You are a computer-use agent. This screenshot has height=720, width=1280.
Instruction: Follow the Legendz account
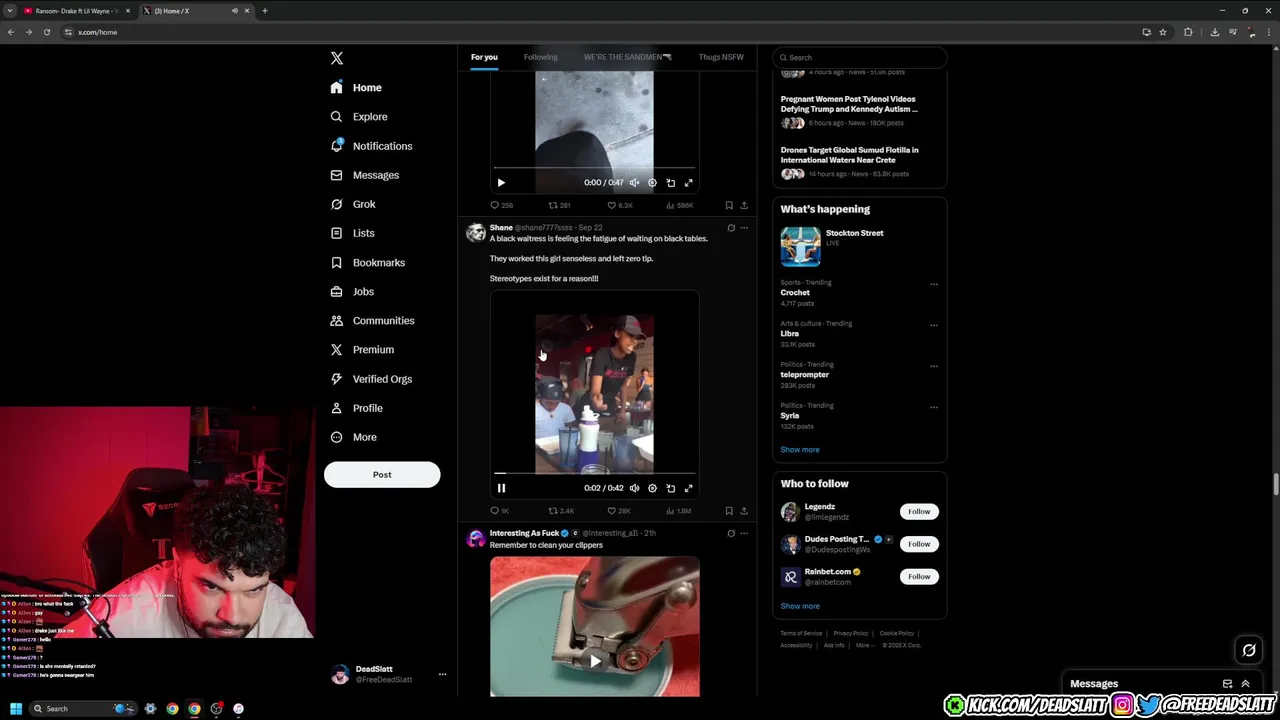pyautogui.click(x=919, y=512)
